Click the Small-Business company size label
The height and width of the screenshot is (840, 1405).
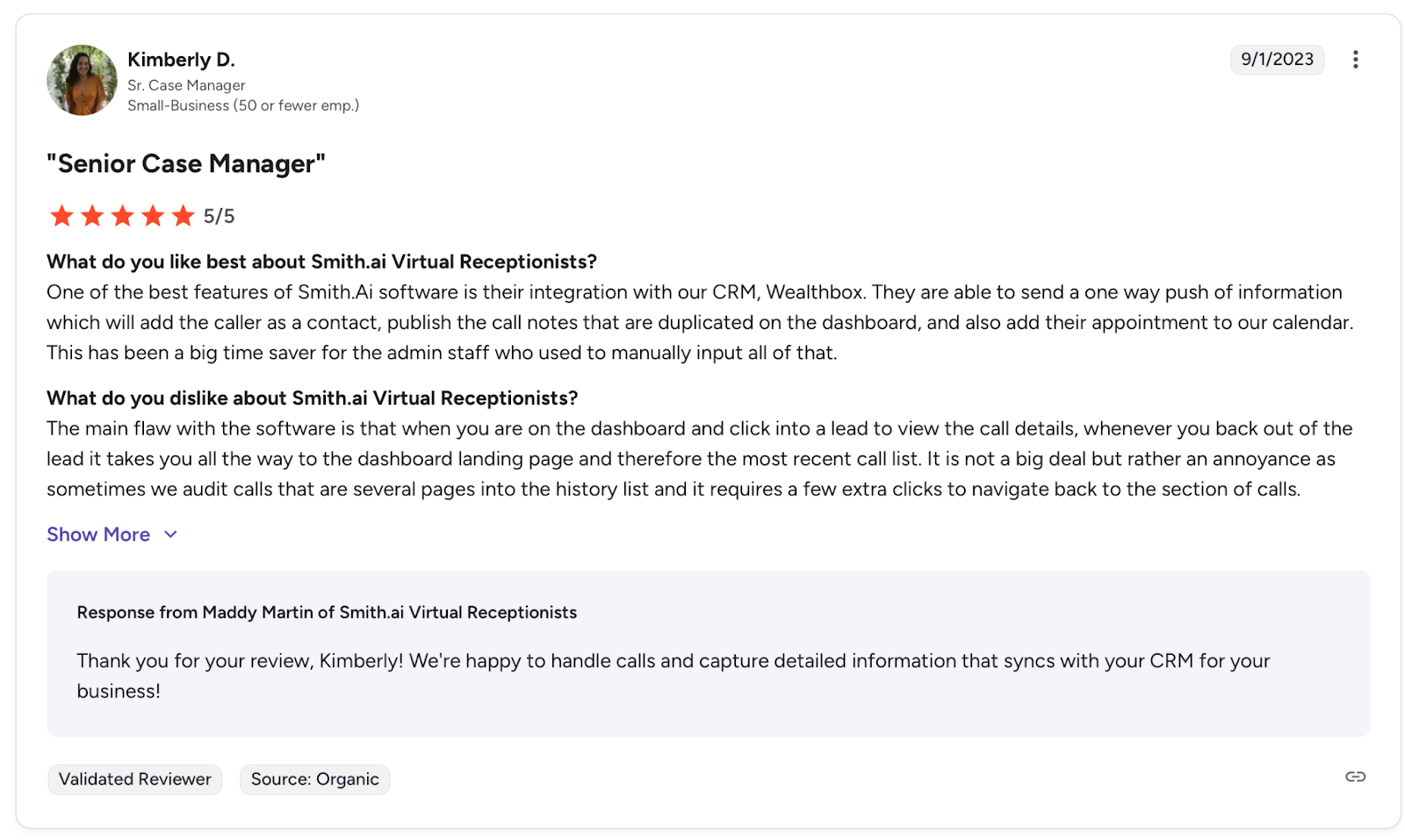point(242,105)
